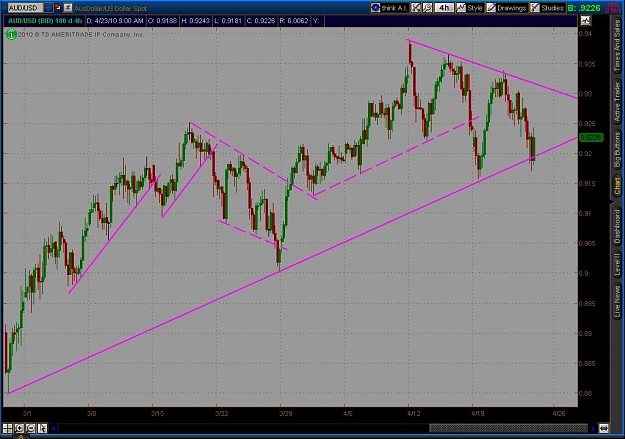Click the AusDollar/US Dollar Spot title text
The image size is (625, 439).
pyautogui.click(x=110, y=8)
